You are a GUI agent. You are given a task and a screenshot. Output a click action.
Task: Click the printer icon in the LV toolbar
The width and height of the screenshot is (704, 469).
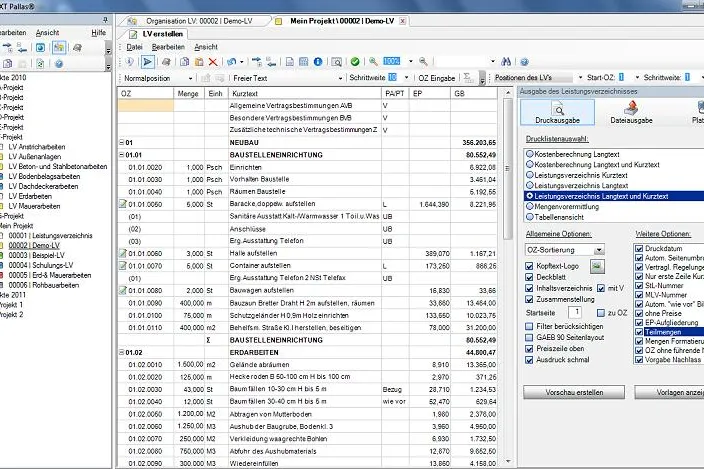click(166, 61)
